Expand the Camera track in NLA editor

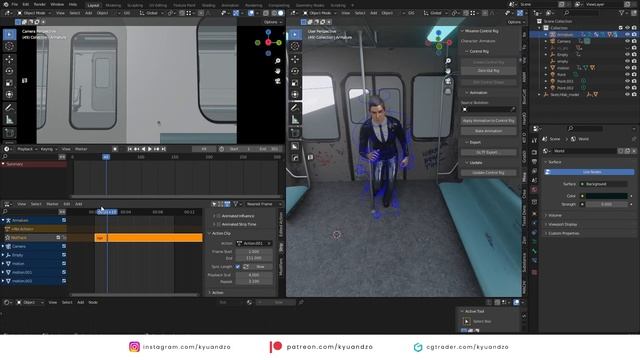point(3,247)
